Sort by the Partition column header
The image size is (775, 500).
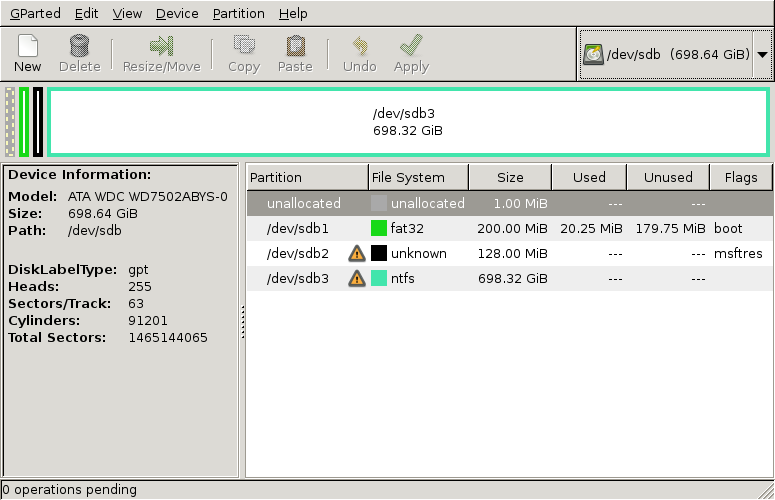coord(307,177)
